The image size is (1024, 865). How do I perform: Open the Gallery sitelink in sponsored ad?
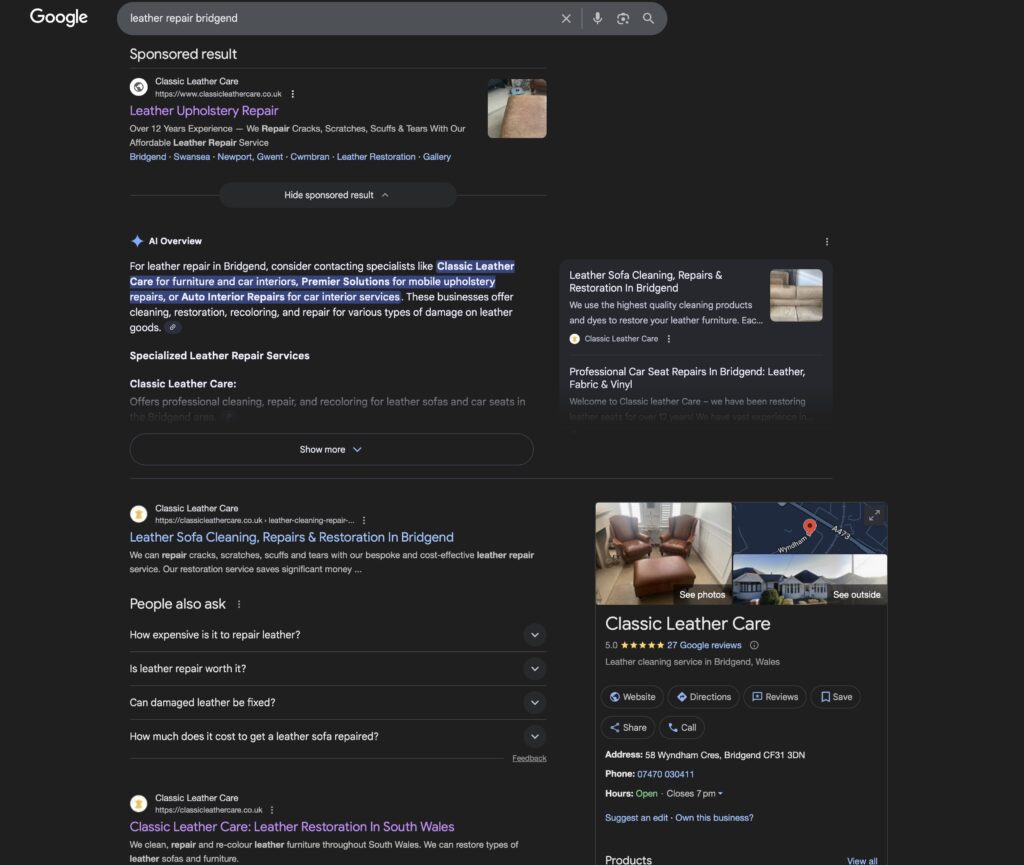(437, 157)
